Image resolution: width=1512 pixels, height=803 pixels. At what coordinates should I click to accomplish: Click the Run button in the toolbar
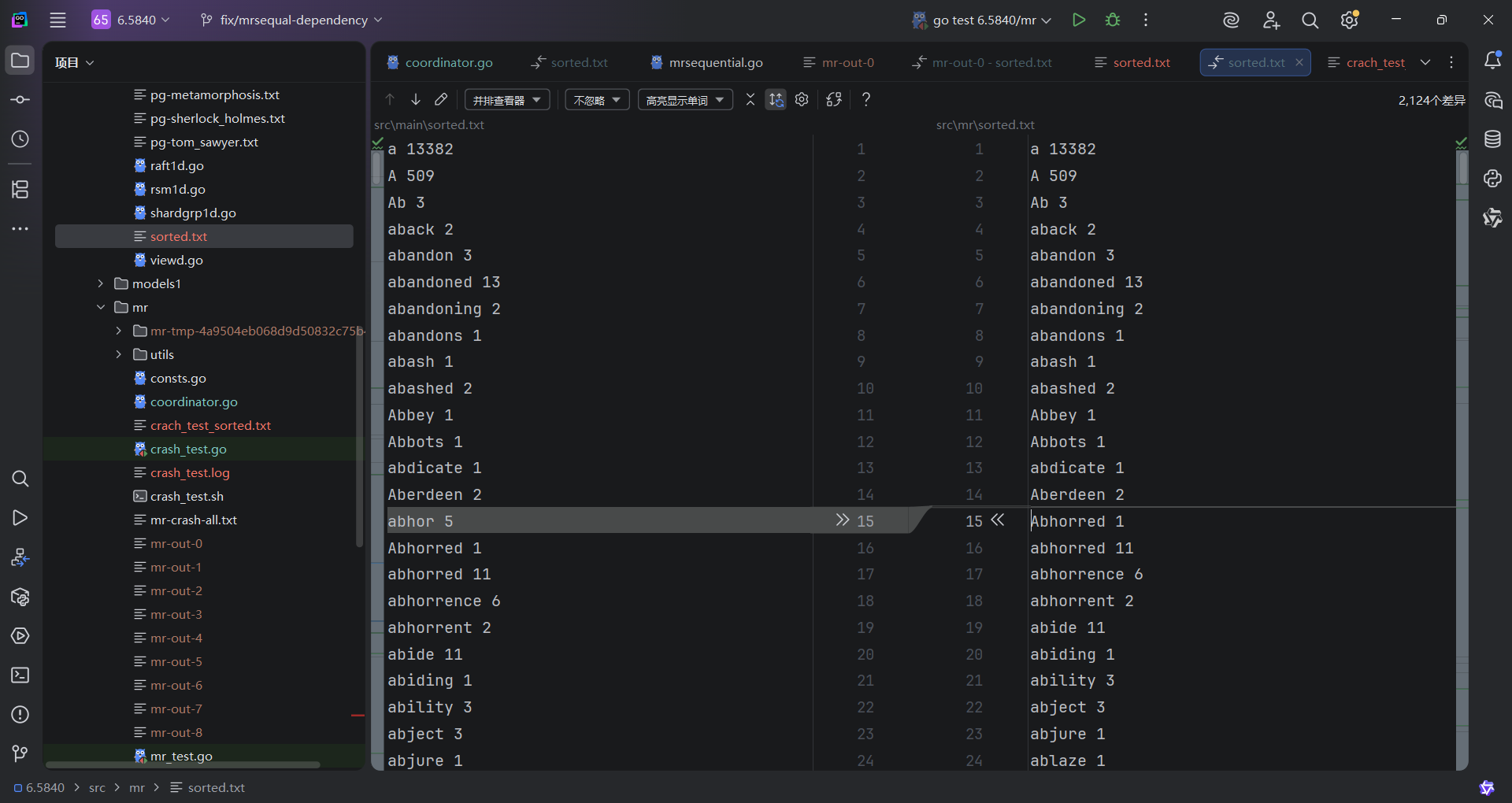pos(1079,20)
